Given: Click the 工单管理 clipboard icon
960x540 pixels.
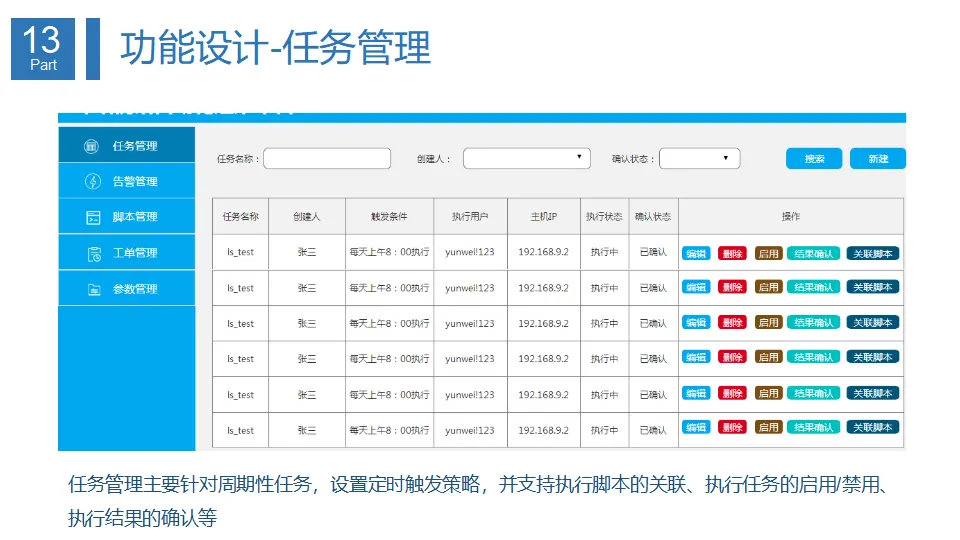Looking at the screenshot, I should tap(94, 253).
